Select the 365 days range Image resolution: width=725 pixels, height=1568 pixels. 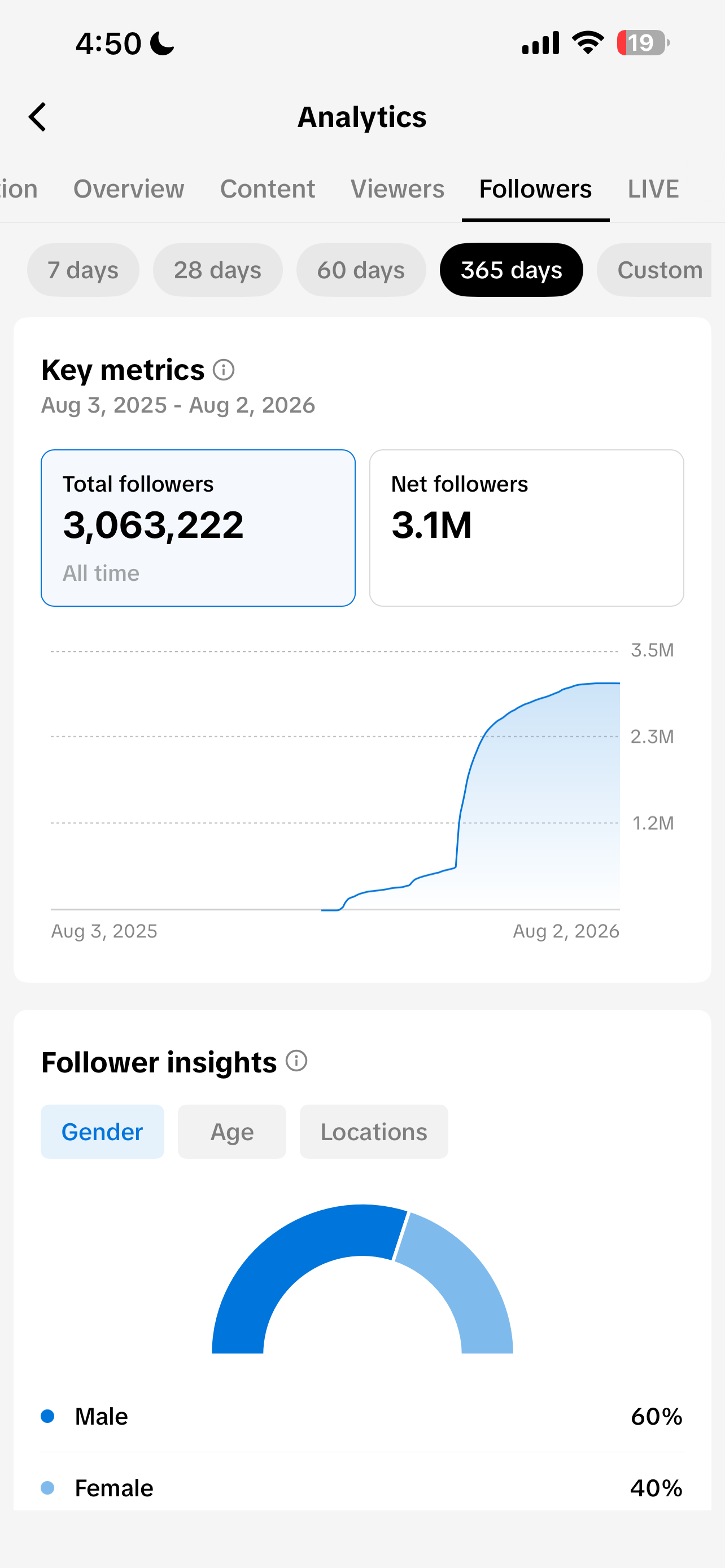point(512,270)
